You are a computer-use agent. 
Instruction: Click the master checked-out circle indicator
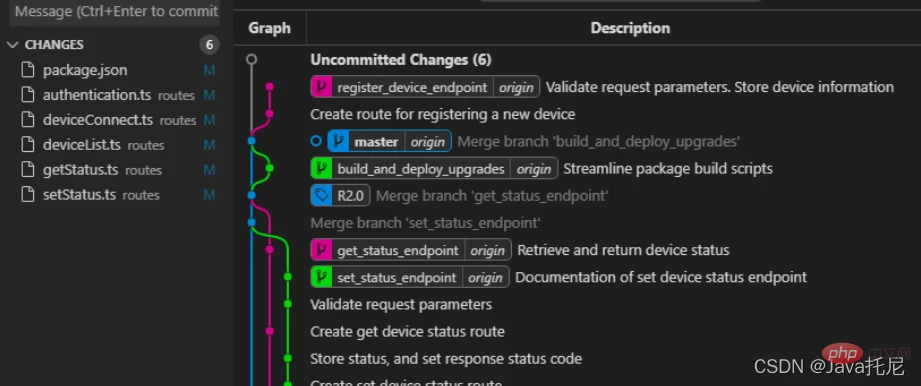(316, 142)
